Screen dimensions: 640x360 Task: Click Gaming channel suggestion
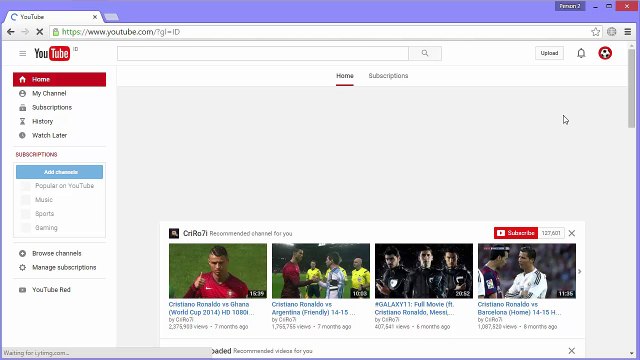[46, 228]
